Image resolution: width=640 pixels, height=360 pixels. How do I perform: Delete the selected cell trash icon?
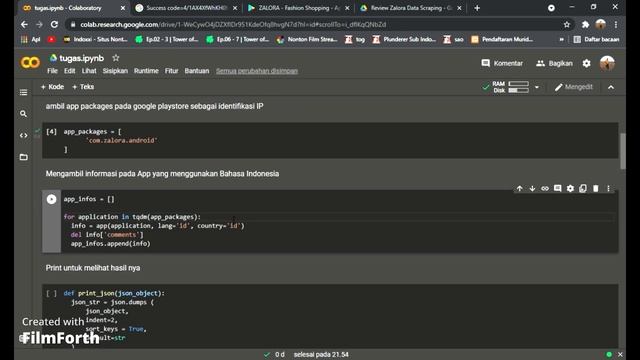coord(596,189)
